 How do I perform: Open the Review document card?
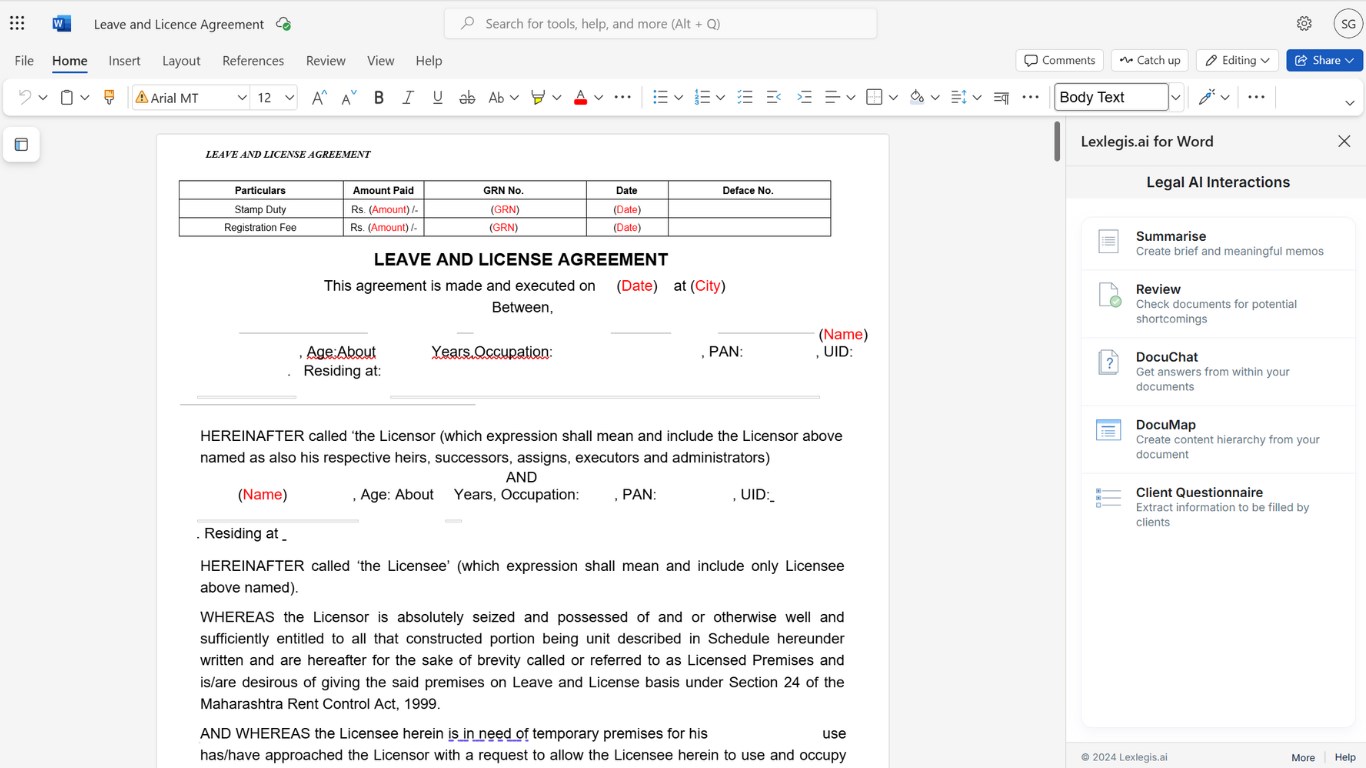click(x=1218, y=303)
